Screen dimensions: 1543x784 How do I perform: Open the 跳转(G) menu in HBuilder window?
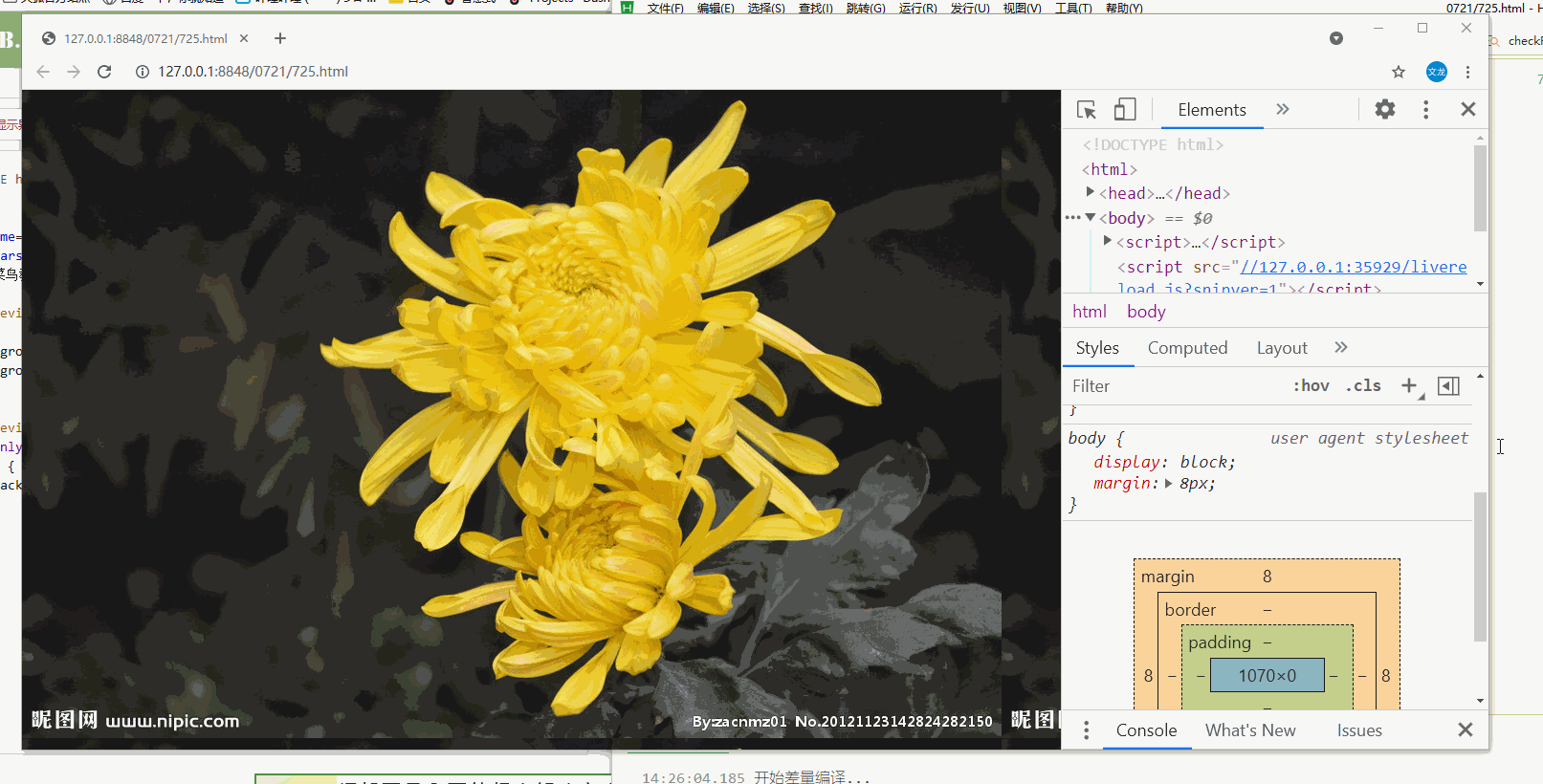[x=866, y=9]
